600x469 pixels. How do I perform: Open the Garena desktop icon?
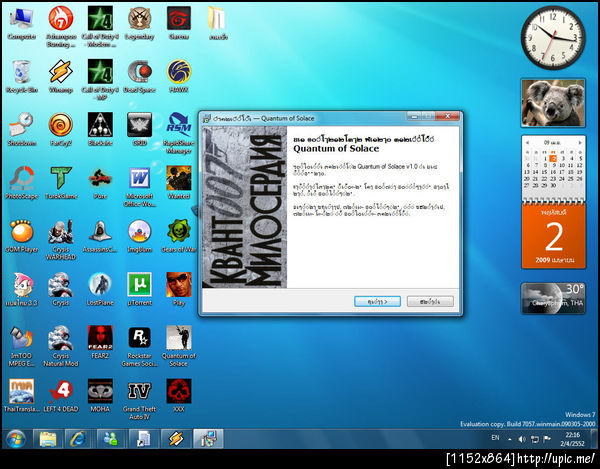179,24
